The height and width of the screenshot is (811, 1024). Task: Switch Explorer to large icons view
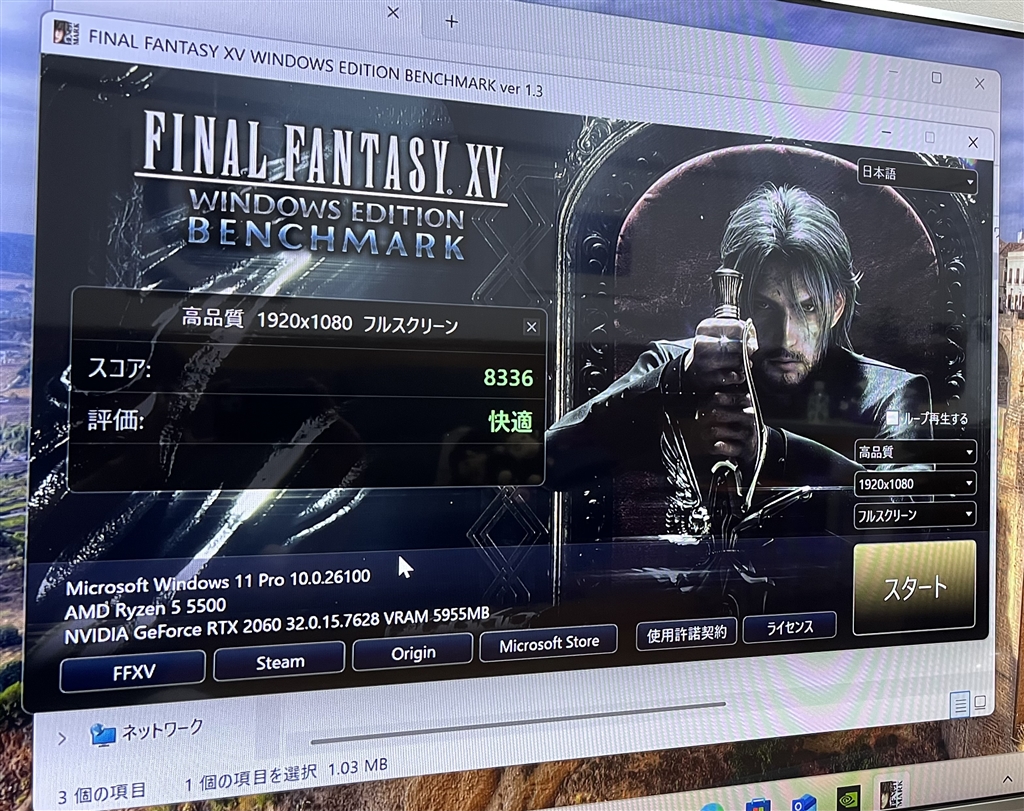coord(980,702)
